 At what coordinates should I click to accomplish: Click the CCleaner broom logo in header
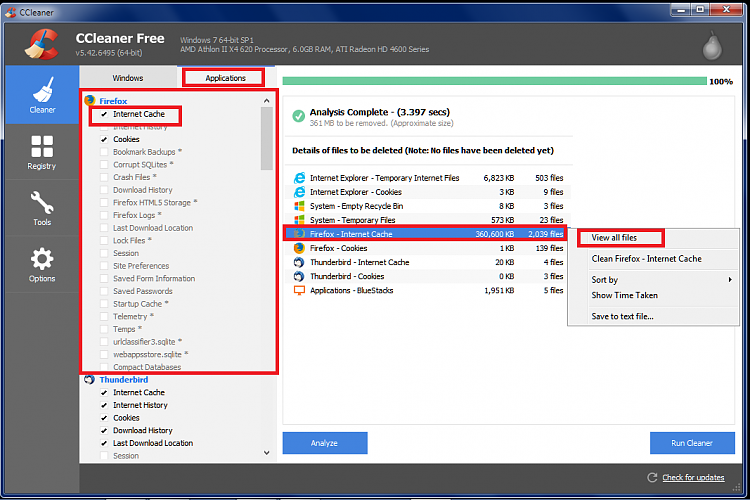pyautogui.click(x=42, y=44)
